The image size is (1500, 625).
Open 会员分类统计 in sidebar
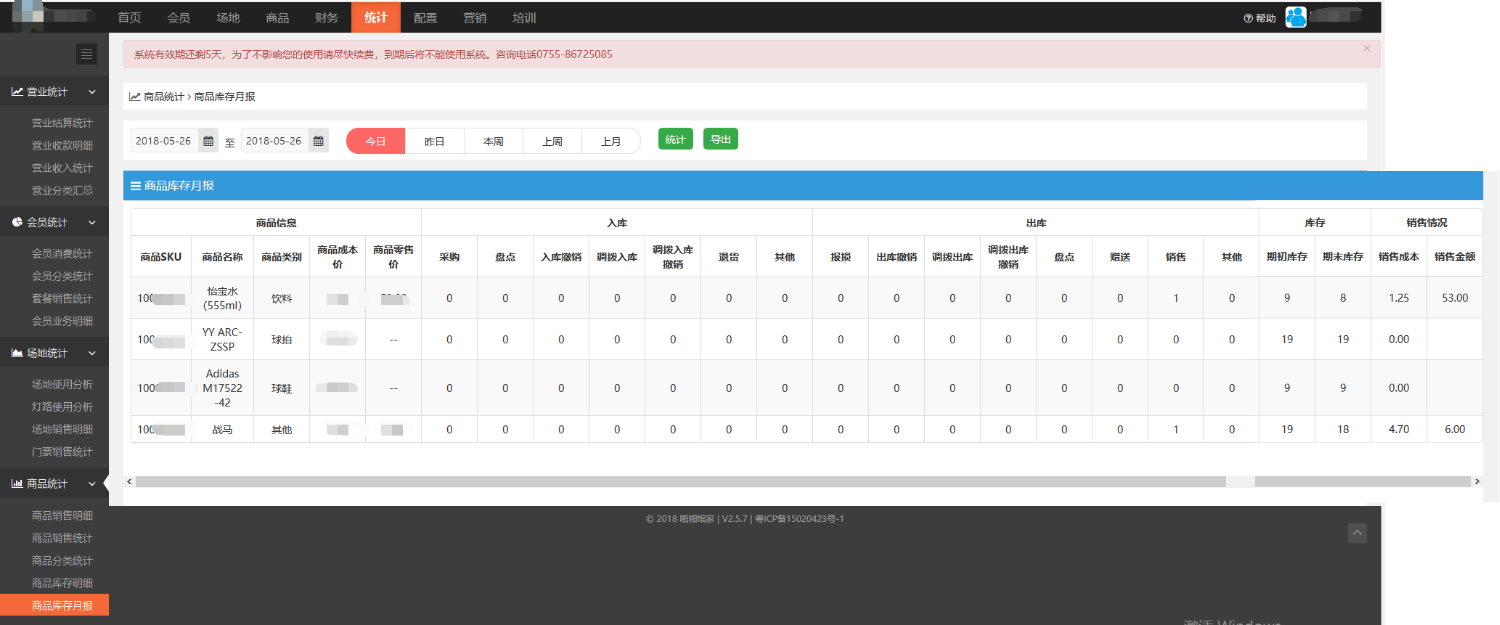pyautogui.click(x=62, y=276)
